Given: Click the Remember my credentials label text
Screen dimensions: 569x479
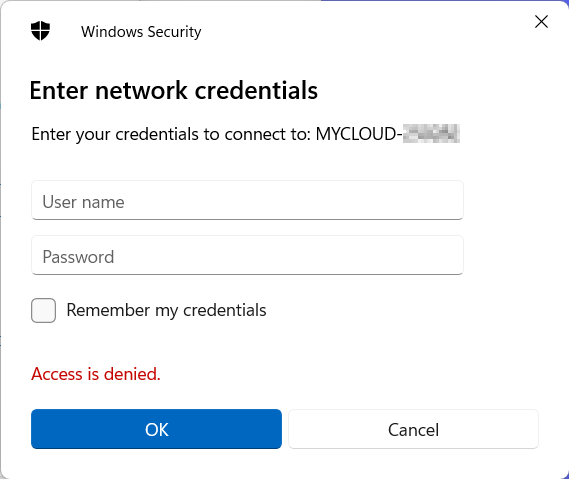Looking at the screenshot, I should pos(166,311).
